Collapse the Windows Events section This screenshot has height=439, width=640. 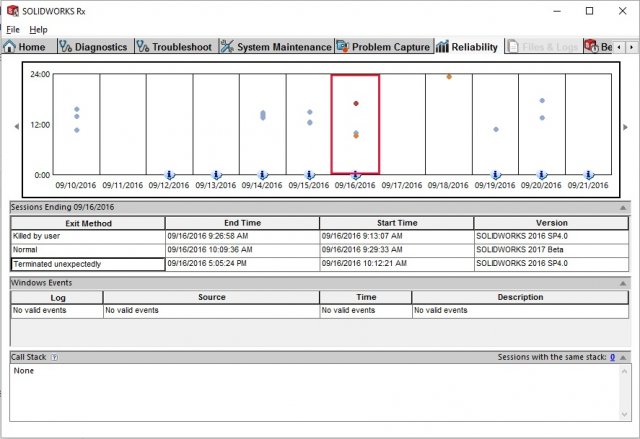pos(623,283)
